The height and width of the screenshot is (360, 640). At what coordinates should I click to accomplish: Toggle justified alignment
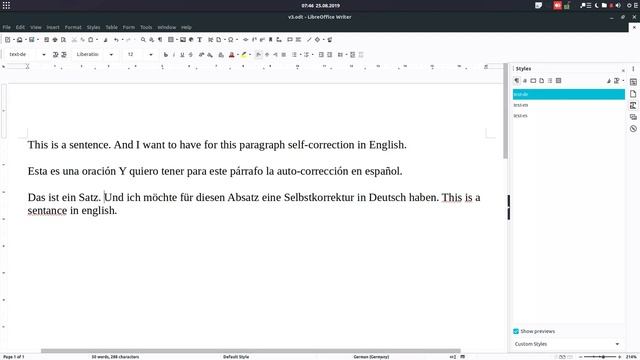[284, 54]
